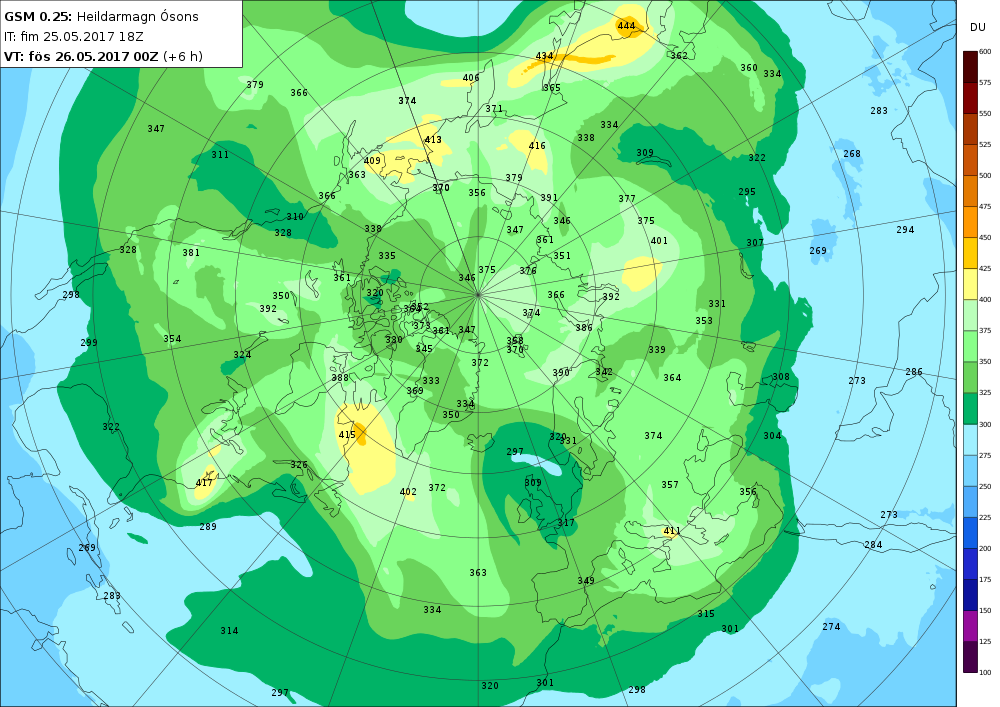Image resolution: width=1000 pixels, height=707 pixels.
Task: Click the 295 value label
Action: [747, 192]
